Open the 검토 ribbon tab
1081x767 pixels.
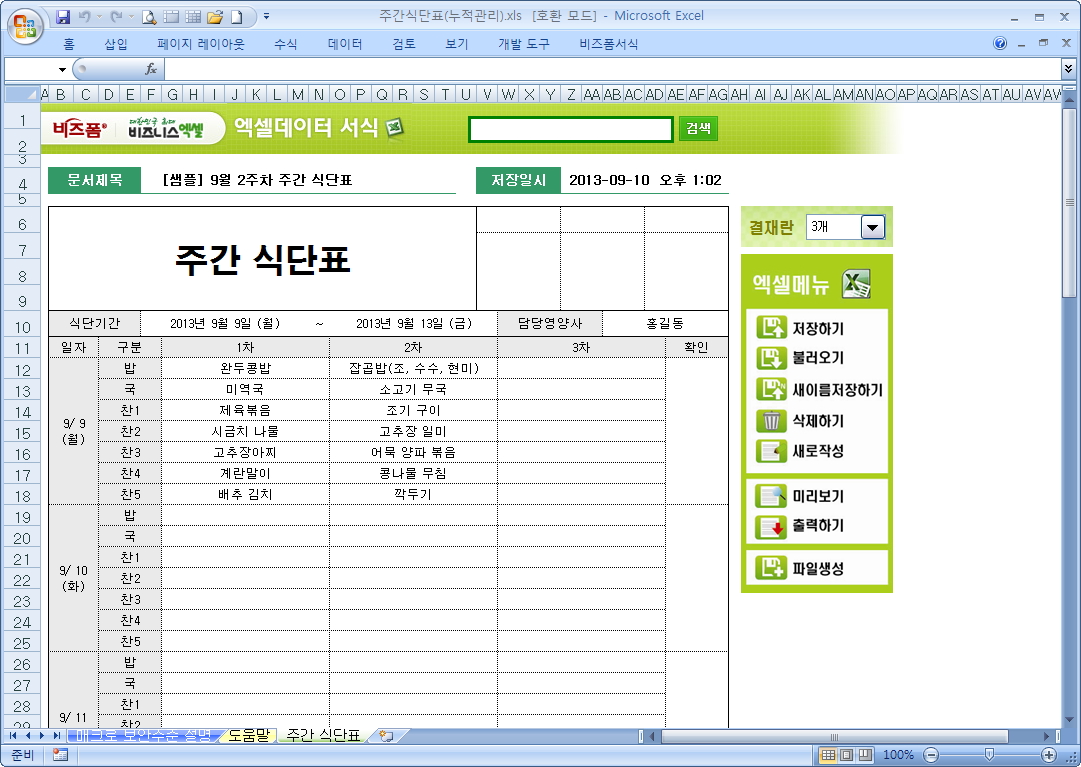coord(403,44)
